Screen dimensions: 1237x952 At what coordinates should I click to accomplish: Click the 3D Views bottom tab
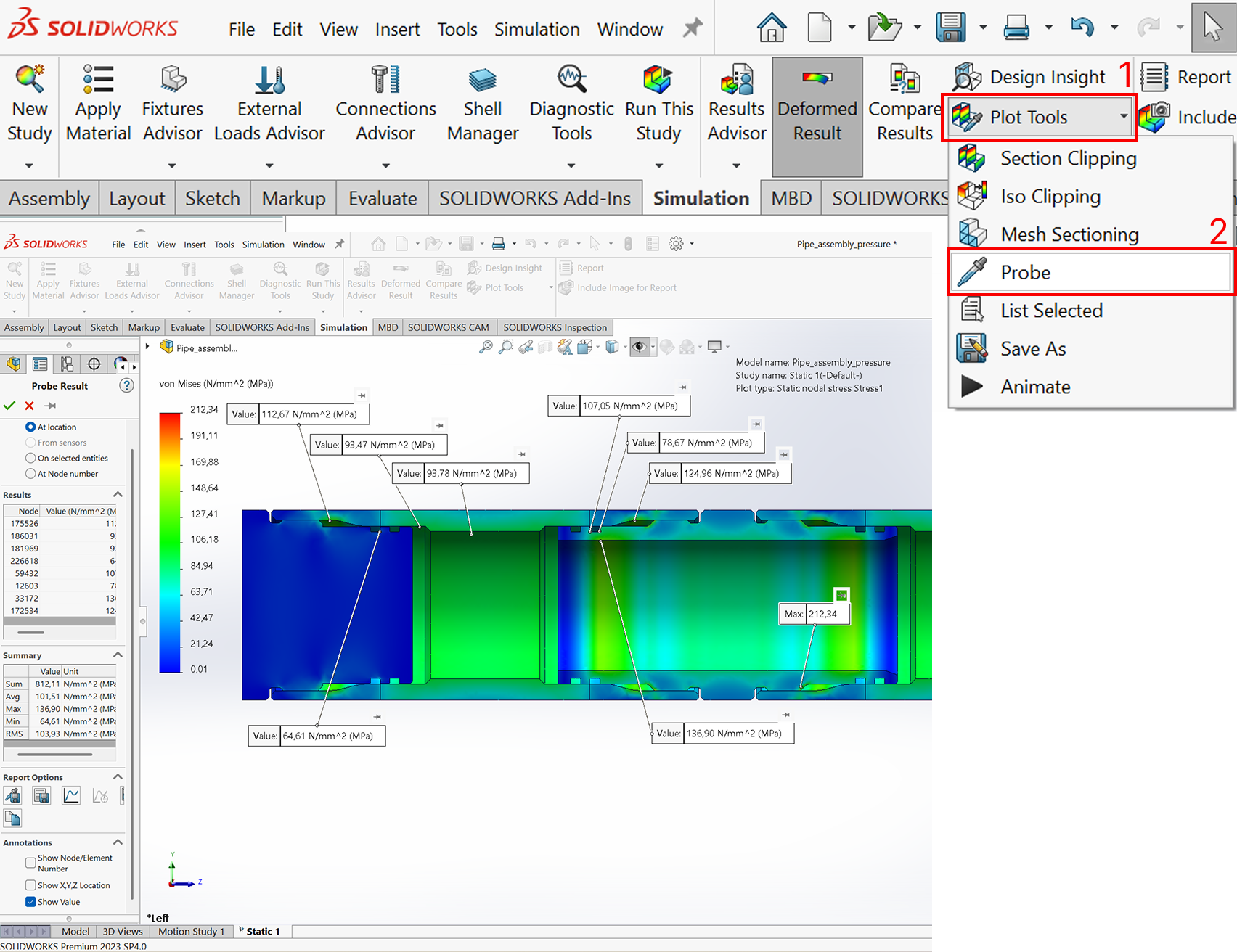click(x=123, y=932)
